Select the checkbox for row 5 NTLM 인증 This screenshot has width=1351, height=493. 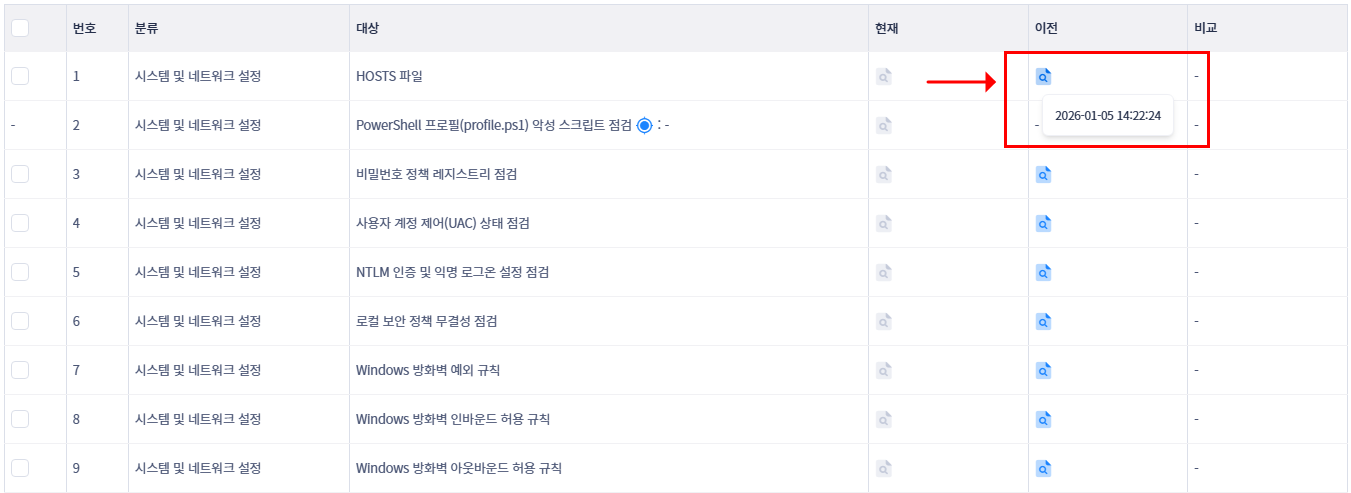(20, 272)
